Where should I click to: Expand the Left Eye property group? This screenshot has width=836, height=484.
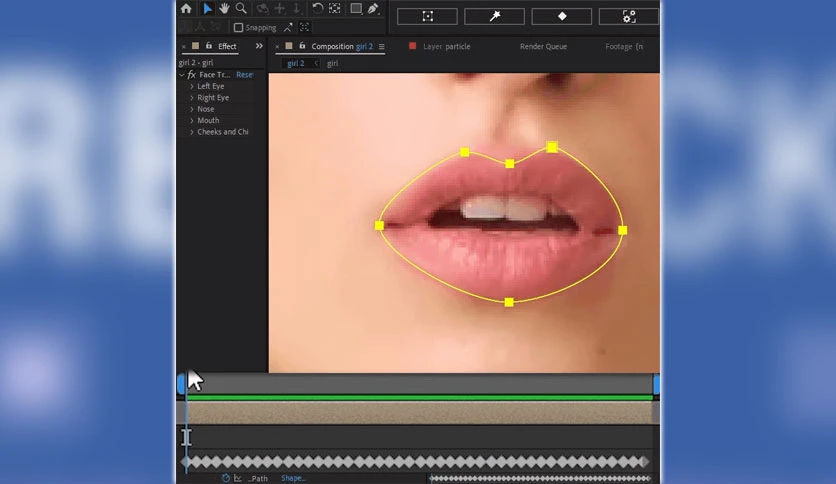point(192,86)
